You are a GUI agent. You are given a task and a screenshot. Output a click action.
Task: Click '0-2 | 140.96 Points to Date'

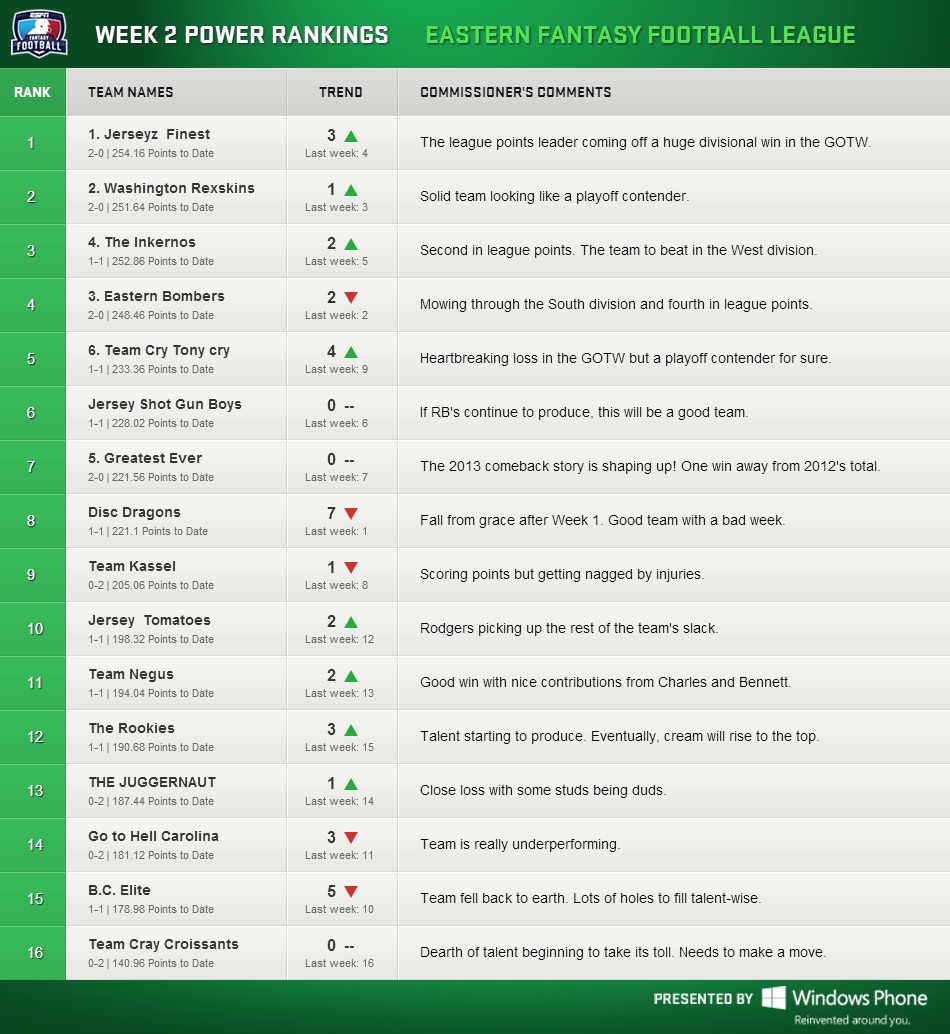[151, 963]
